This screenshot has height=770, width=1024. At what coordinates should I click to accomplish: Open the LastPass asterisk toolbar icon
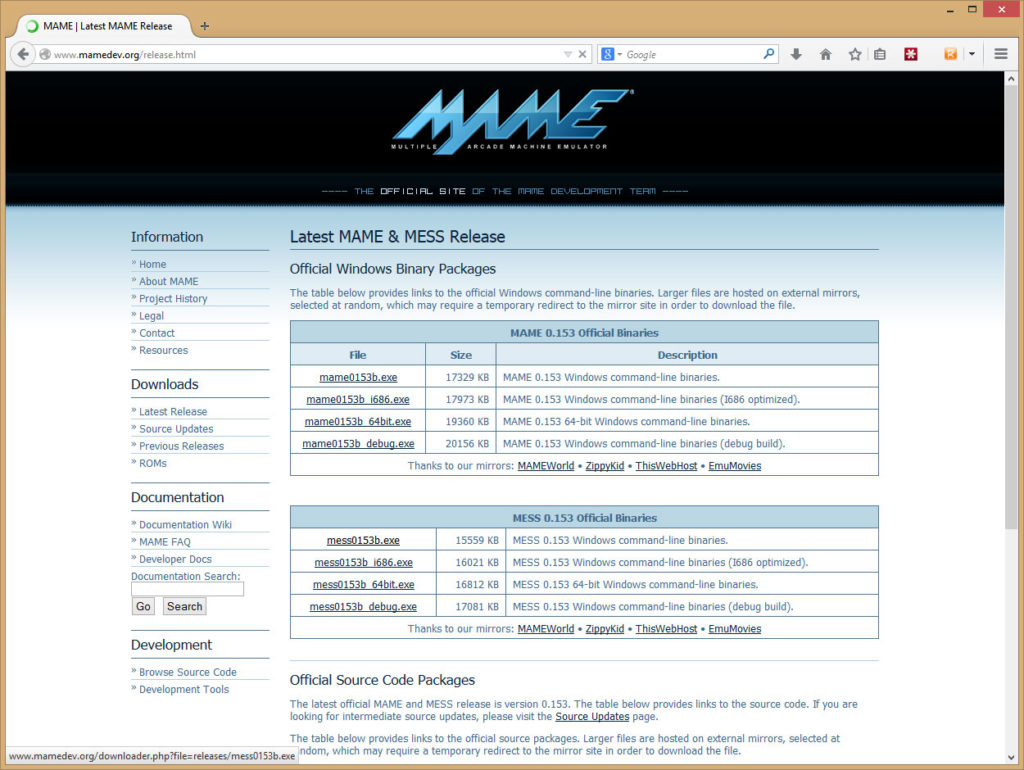click(911, 54)
